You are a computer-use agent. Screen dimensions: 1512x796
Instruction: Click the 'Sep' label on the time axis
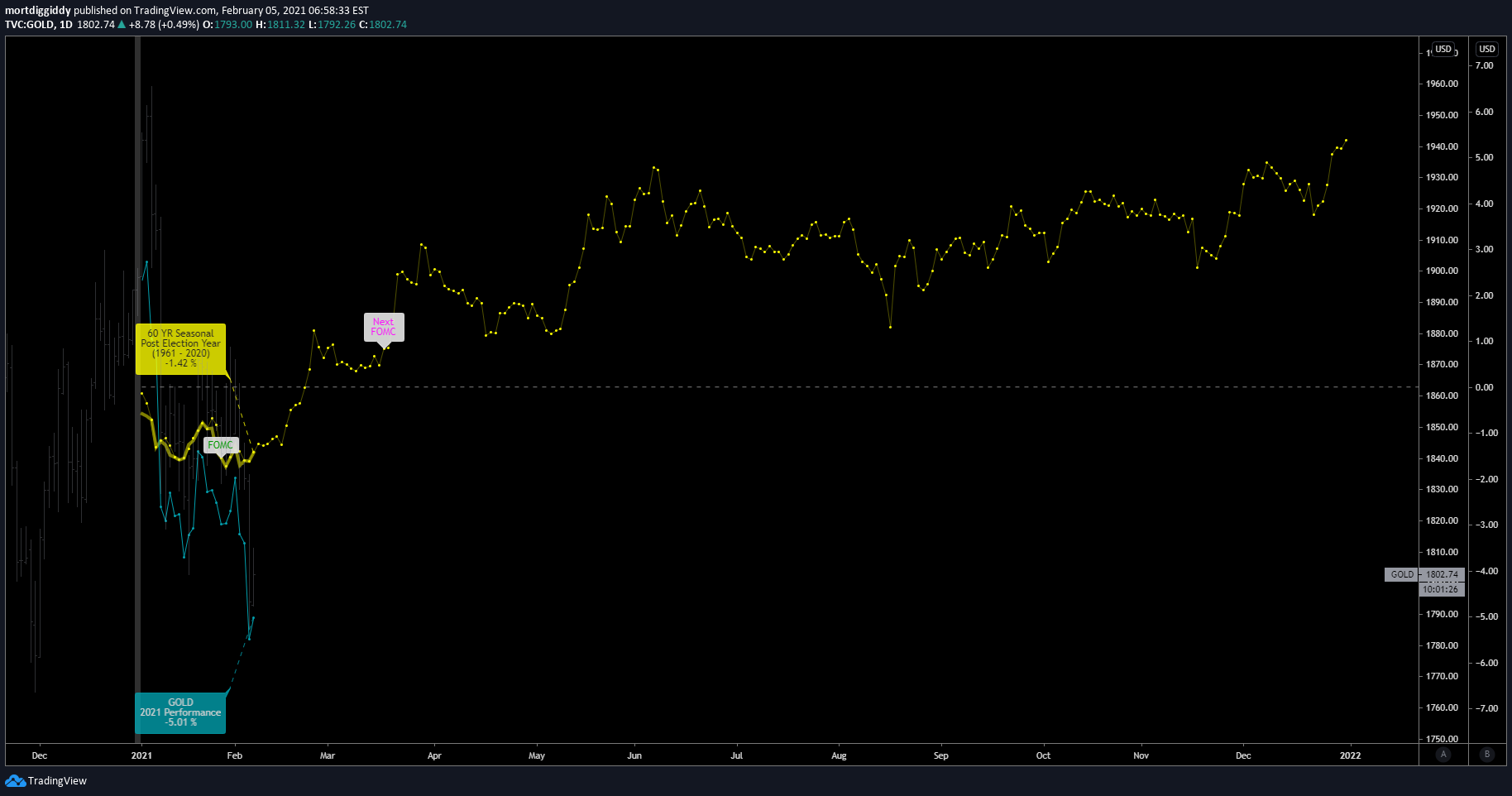941,755
